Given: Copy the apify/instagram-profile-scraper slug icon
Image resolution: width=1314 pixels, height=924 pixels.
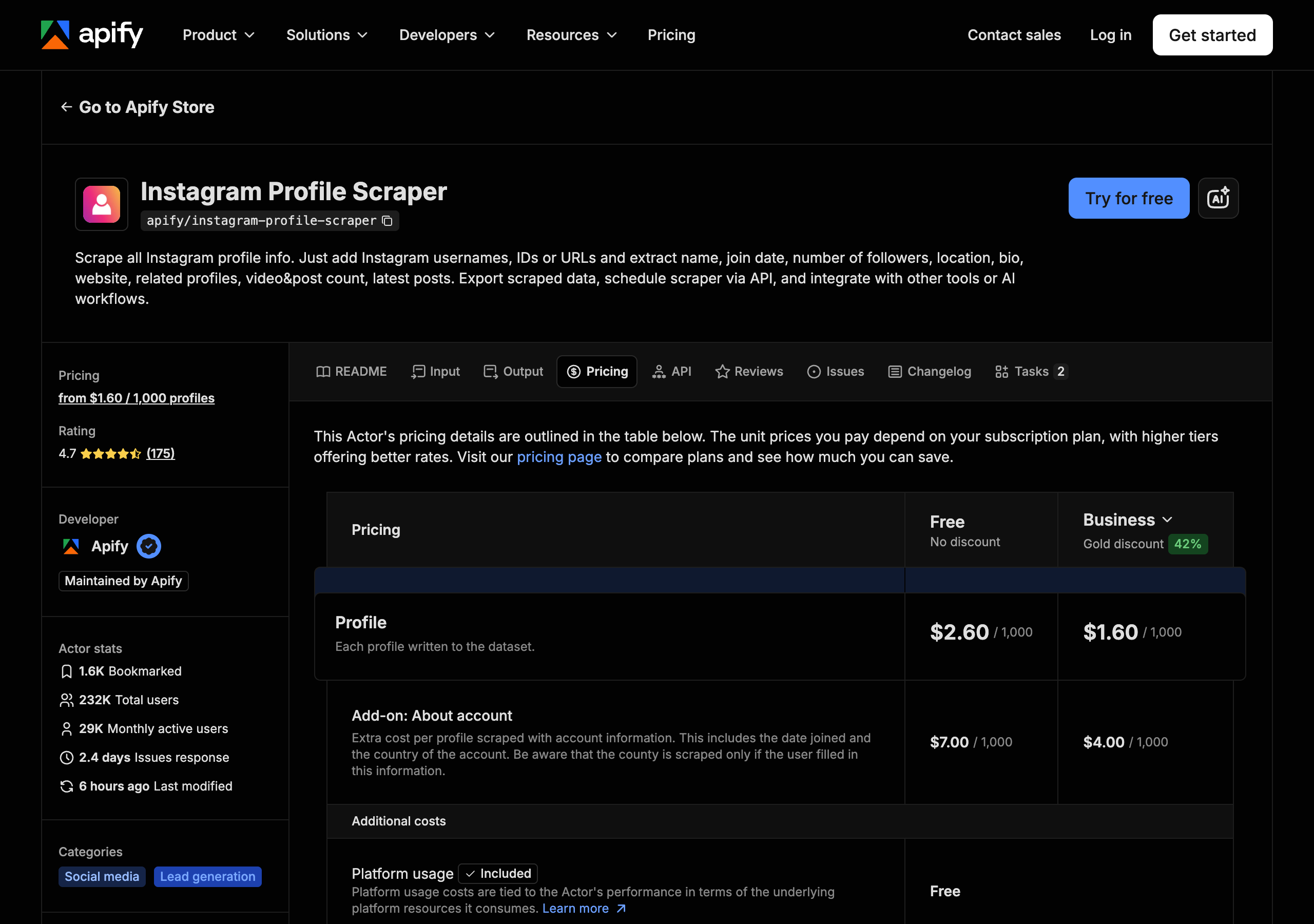Looking at the screenshot, I should (x=388, y=221).
